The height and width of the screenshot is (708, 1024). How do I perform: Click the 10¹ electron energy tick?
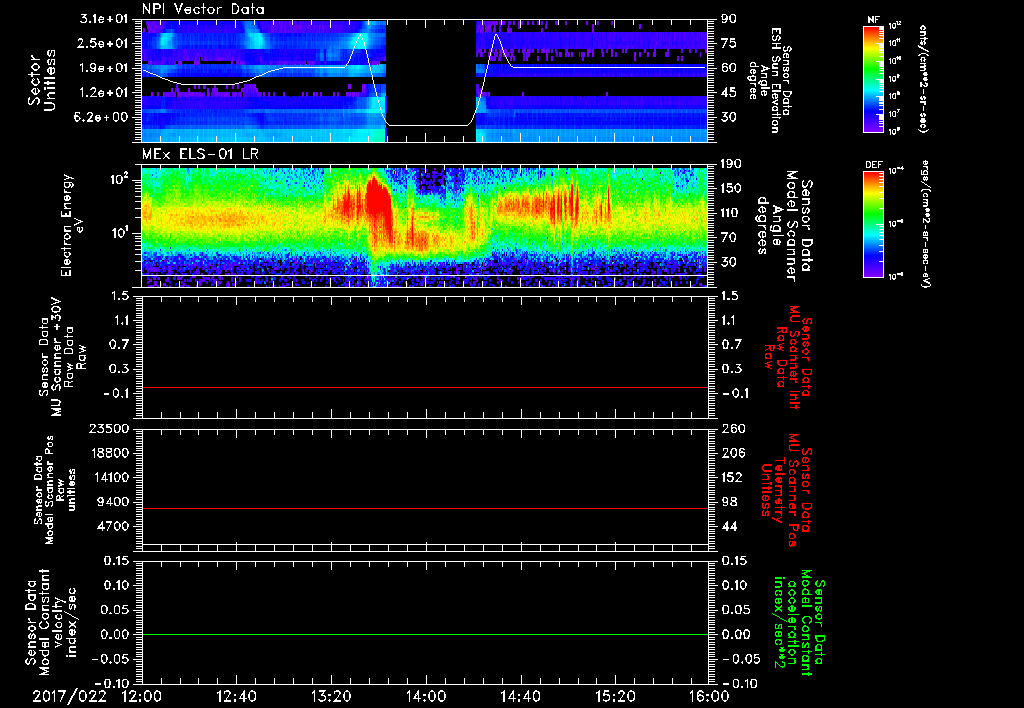tap(120, 233)
